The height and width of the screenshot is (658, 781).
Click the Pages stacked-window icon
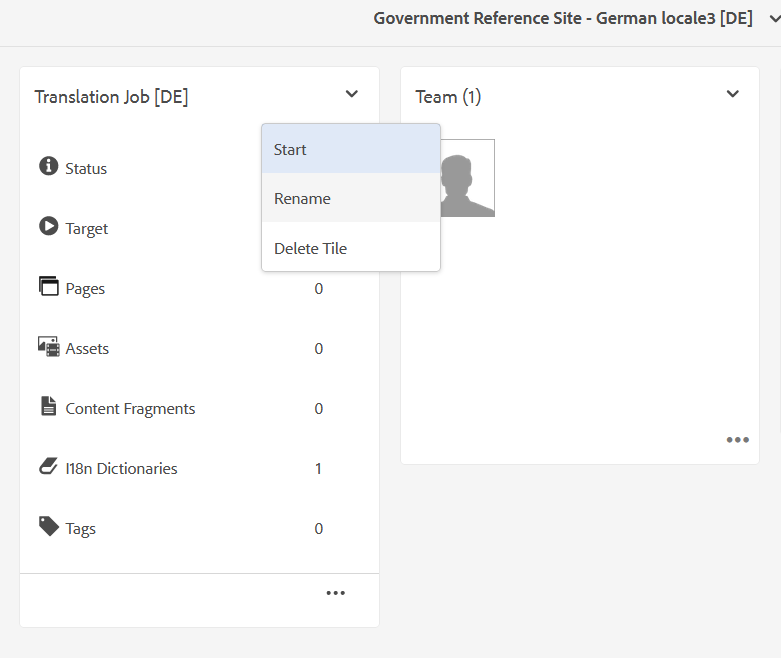click(x=48, y=287)
